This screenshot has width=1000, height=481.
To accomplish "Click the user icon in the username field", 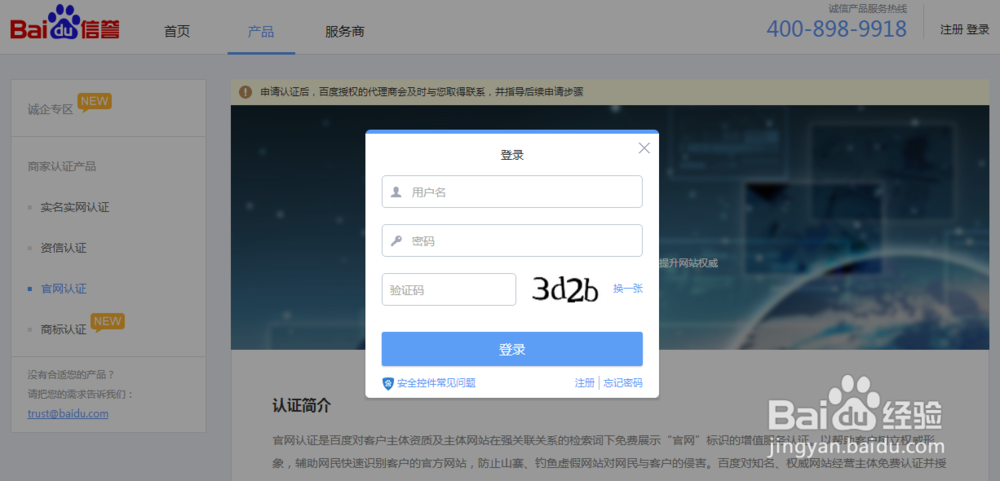I will [x=396, y=192].
